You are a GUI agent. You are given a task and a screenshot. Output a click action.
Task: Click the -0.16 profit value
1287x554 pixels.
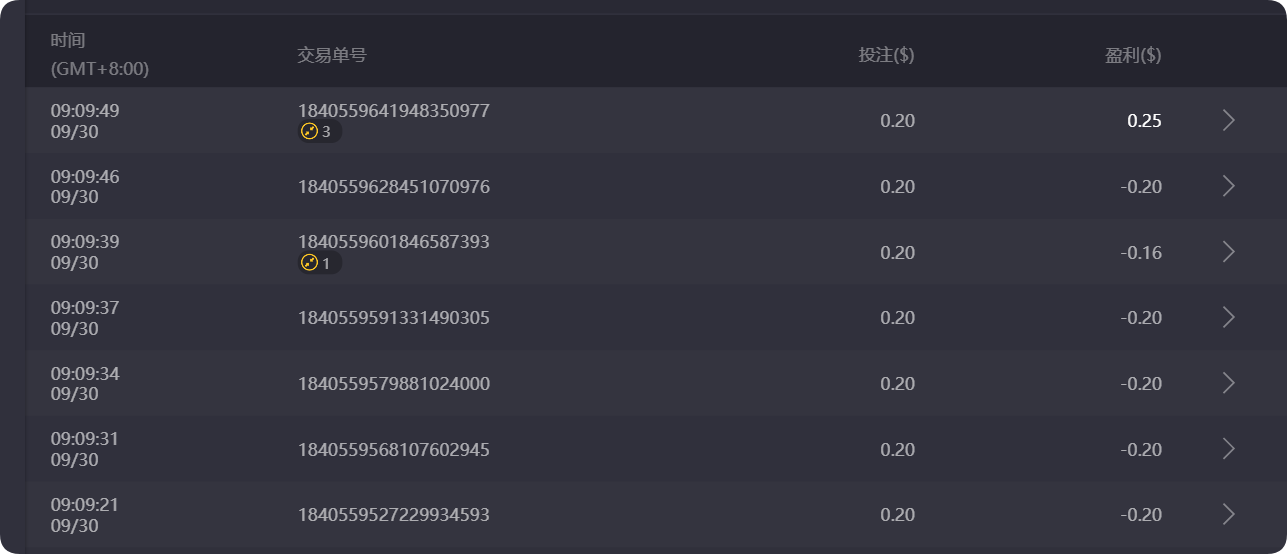tap(1141, 253)
